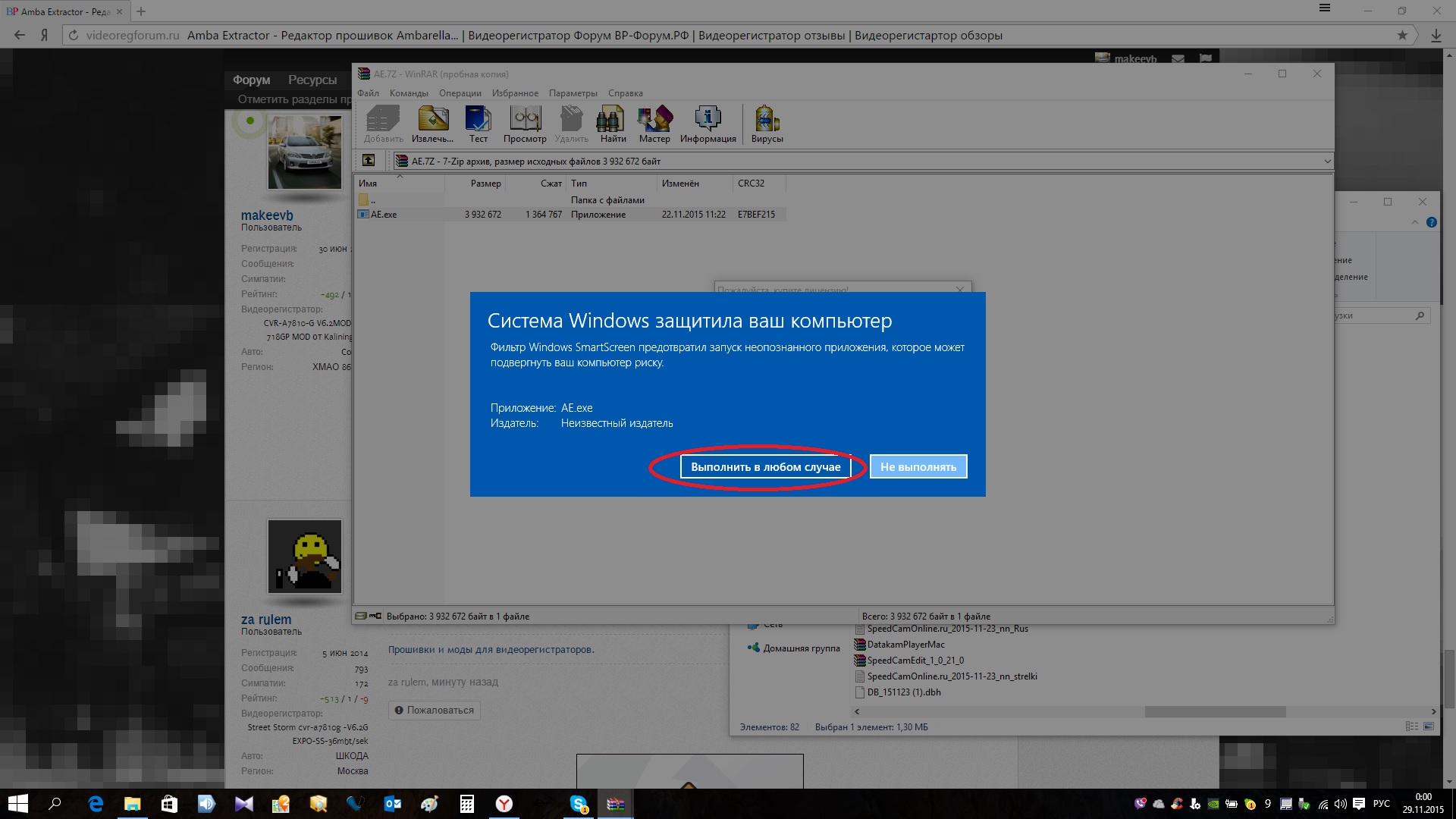Sort by the Размер column header
The image size is (1456, 819).
485,184
